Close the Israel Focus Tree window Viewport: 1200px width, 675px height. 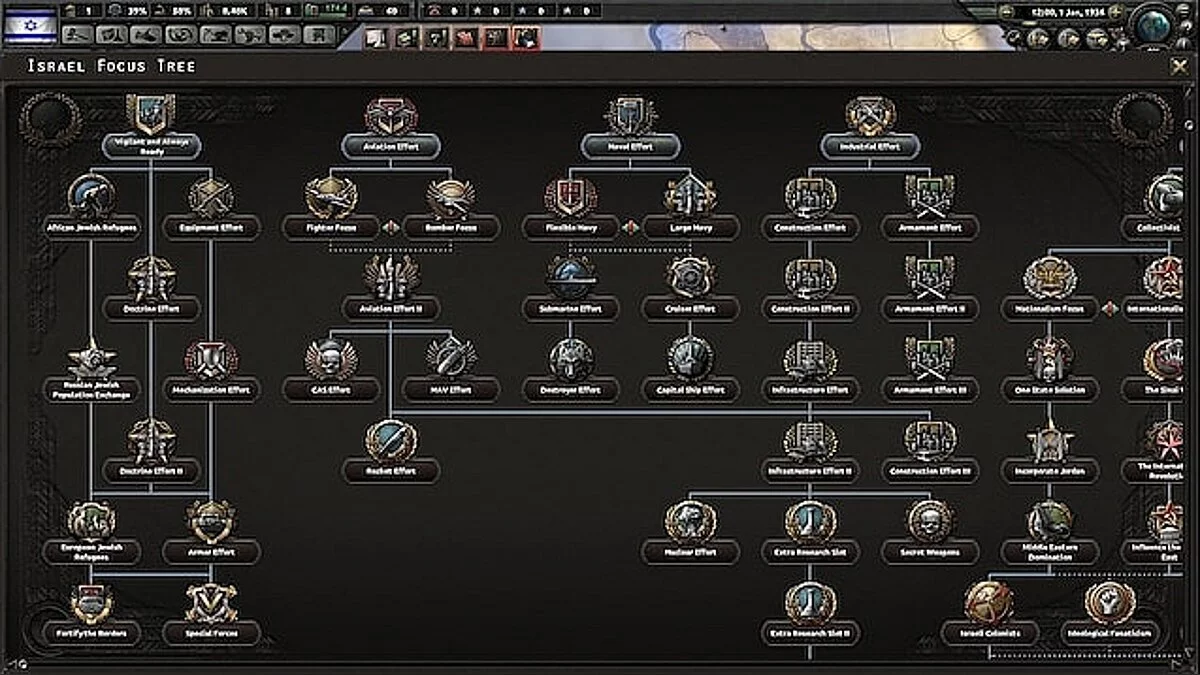coord(1179,67)
